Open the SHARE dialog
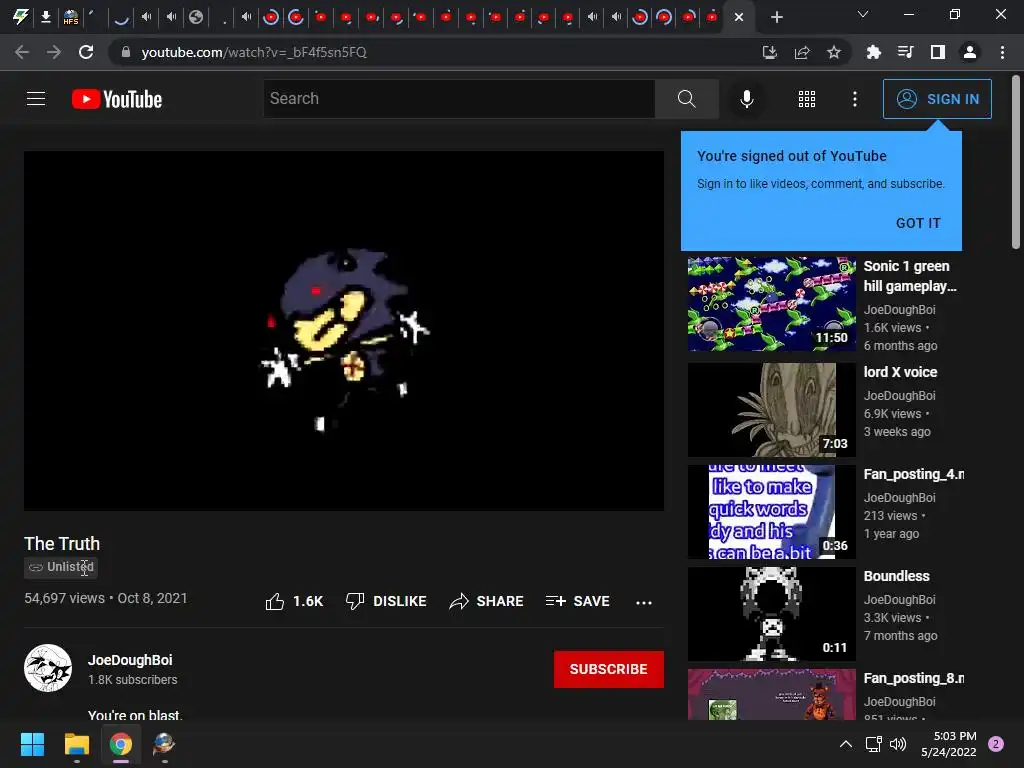 [x=486, y=601]
